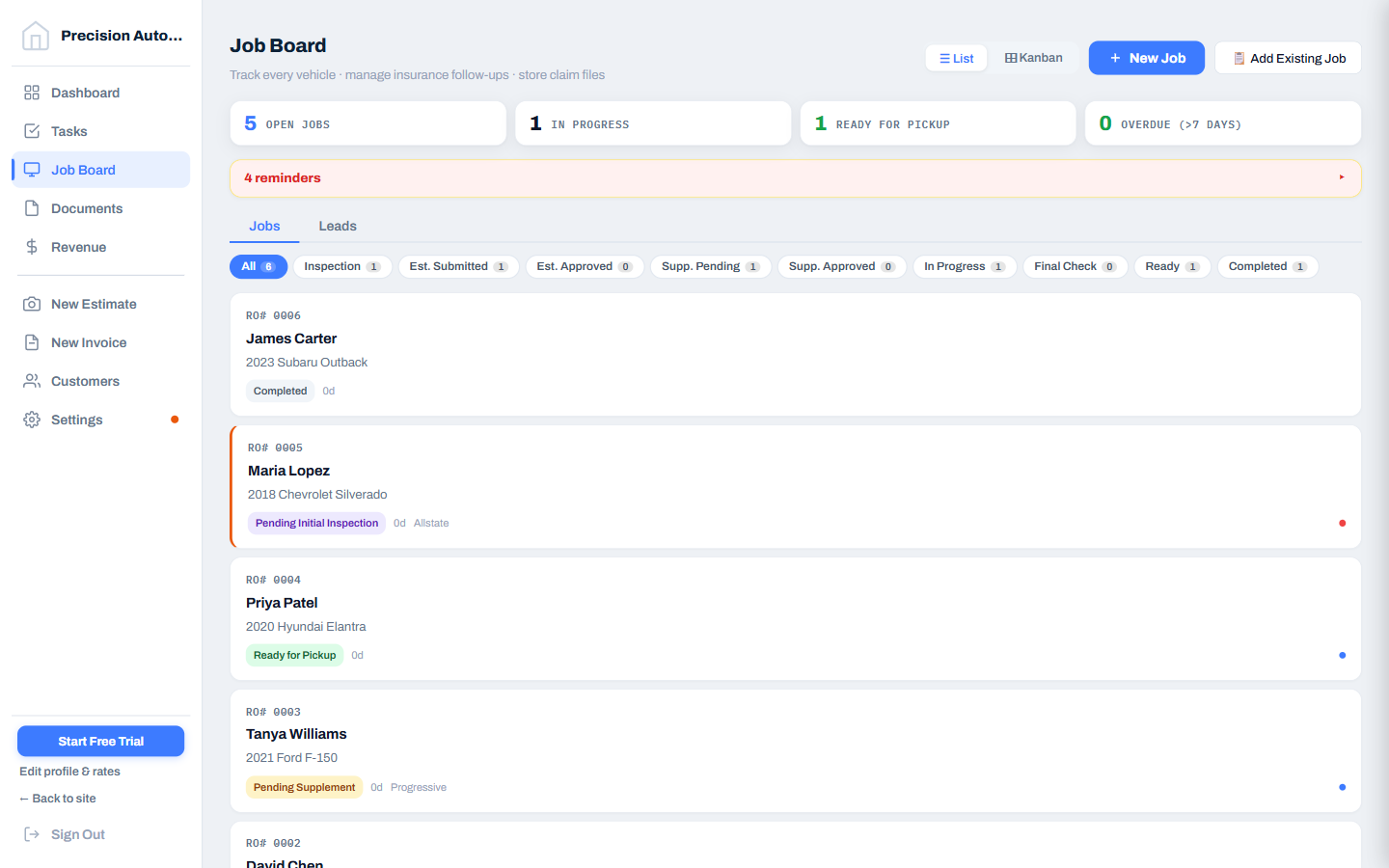This screenshot has width=1389, height=868.
Task: Open Documents in sidebar
Action: click(x=100, y=208)
